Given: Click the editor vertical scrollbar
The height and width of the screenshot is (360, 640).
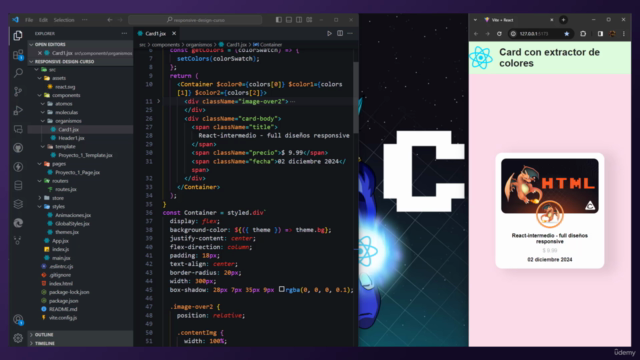Looking at the screenshot, I should [x=356, y=97].
